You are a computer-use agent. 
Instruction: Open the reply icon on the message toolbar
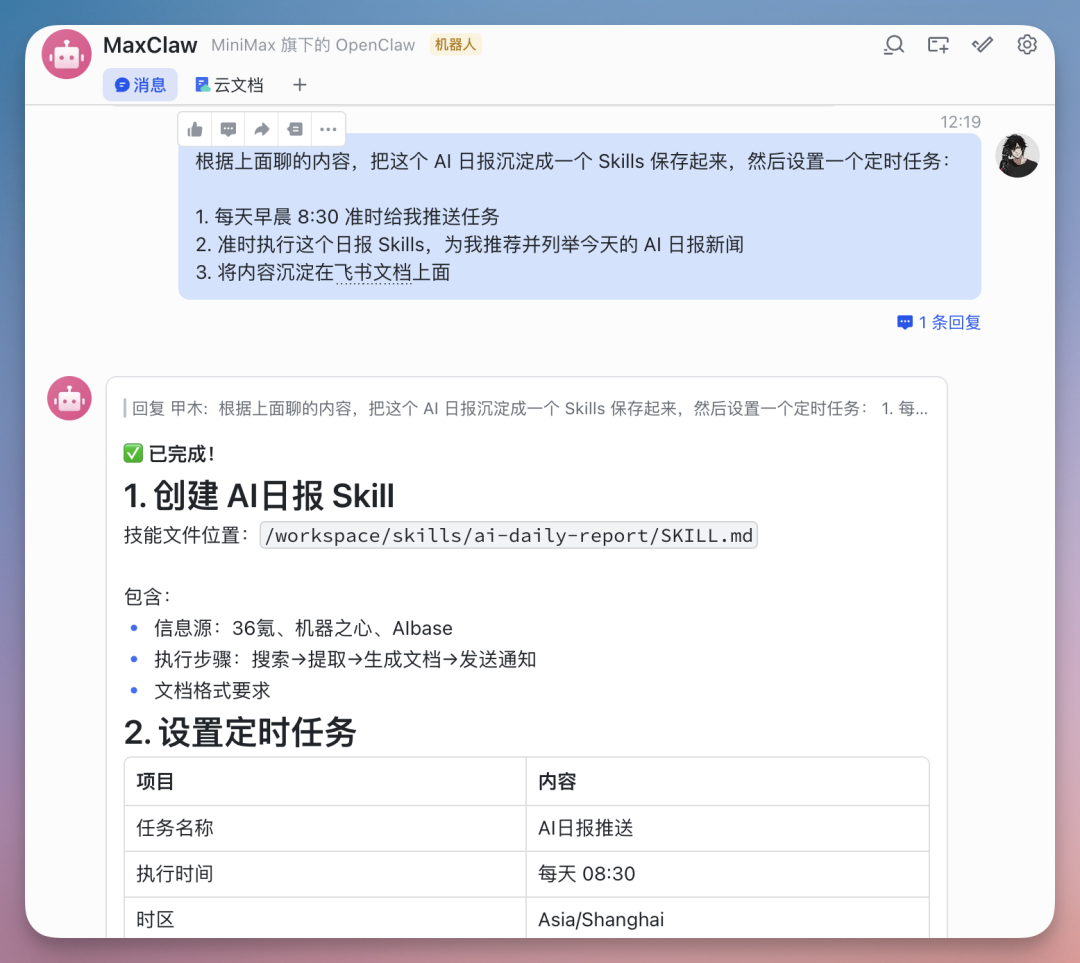pos(228,128)
